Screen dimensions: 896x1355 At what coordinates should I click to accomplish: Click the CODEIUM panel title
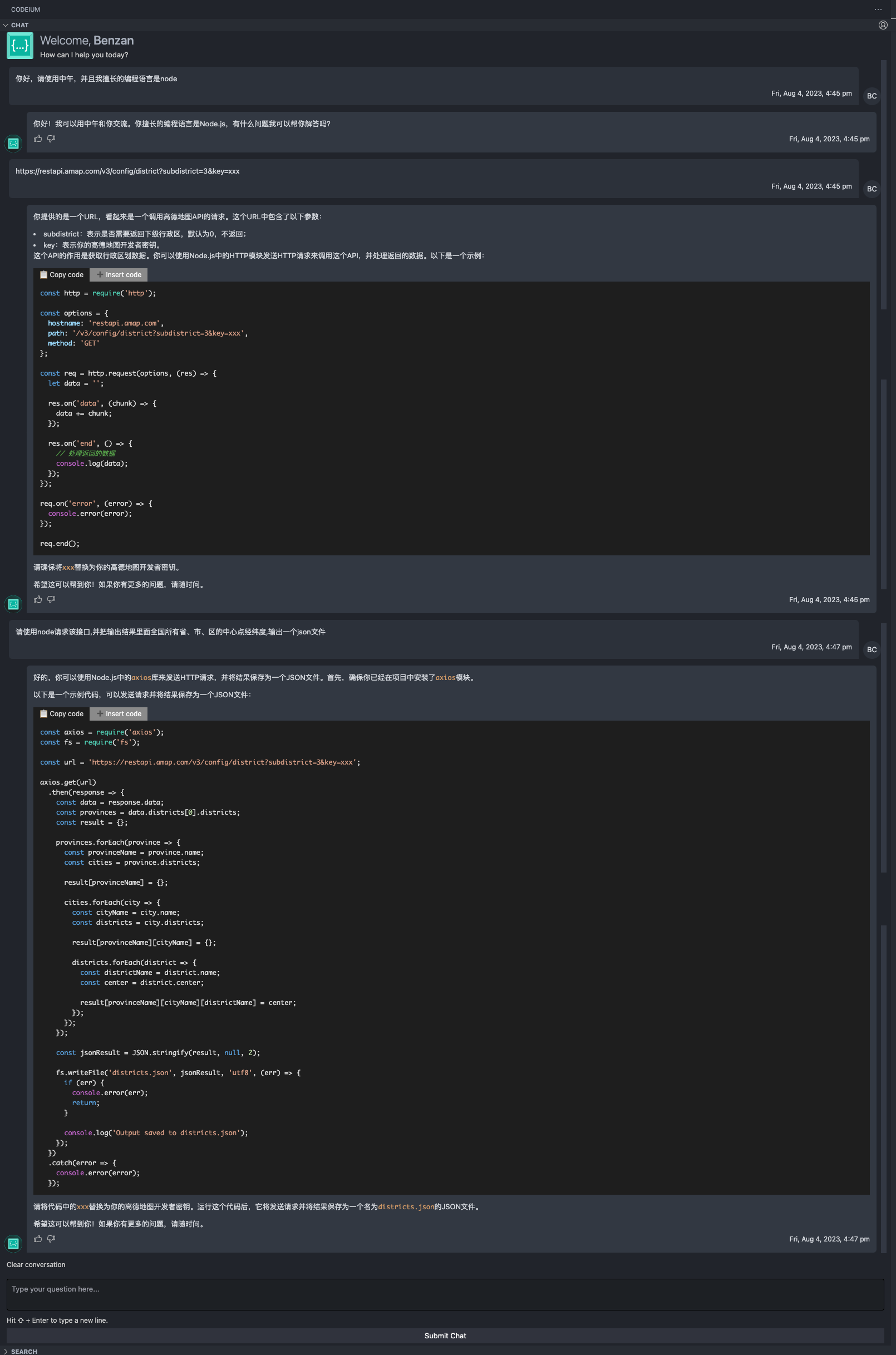[26, 9]
